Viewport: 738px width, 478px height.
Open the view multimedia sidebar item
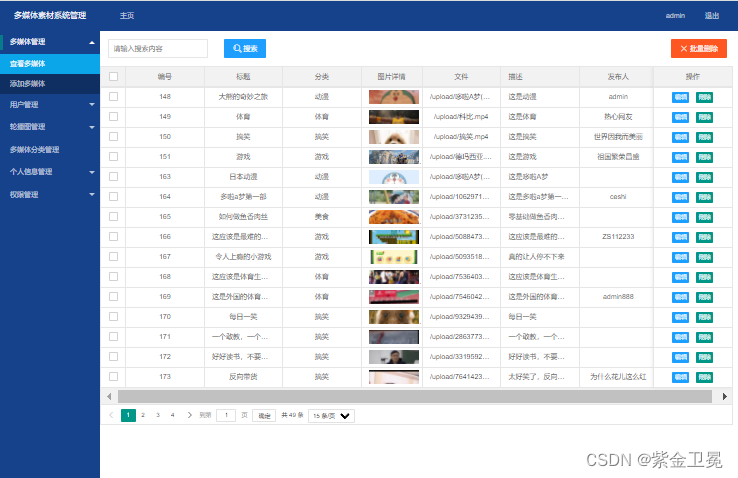pos(50,64)
